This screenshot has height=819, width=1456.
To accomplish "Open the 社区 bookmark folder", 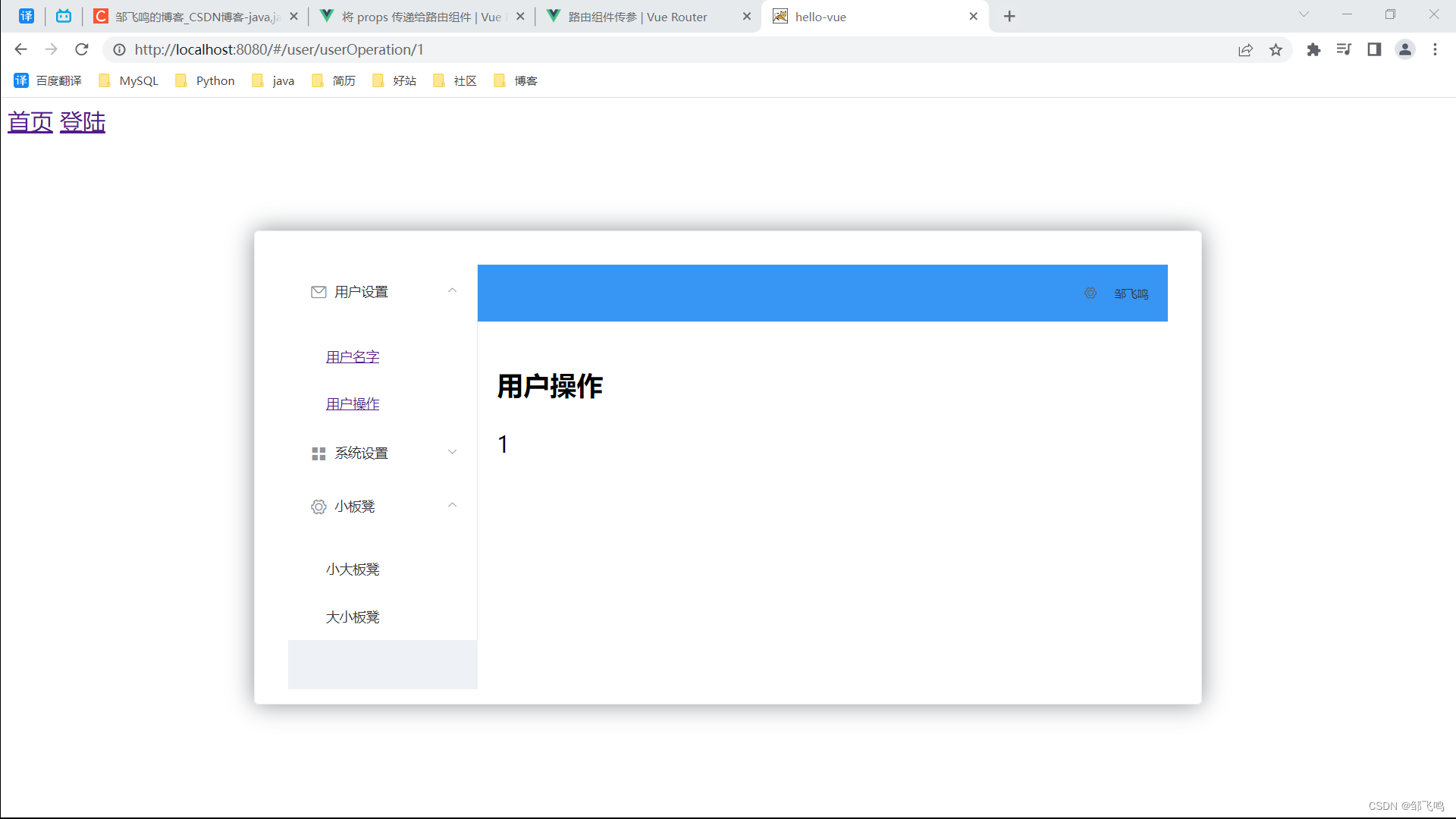I will pos(455,80).
